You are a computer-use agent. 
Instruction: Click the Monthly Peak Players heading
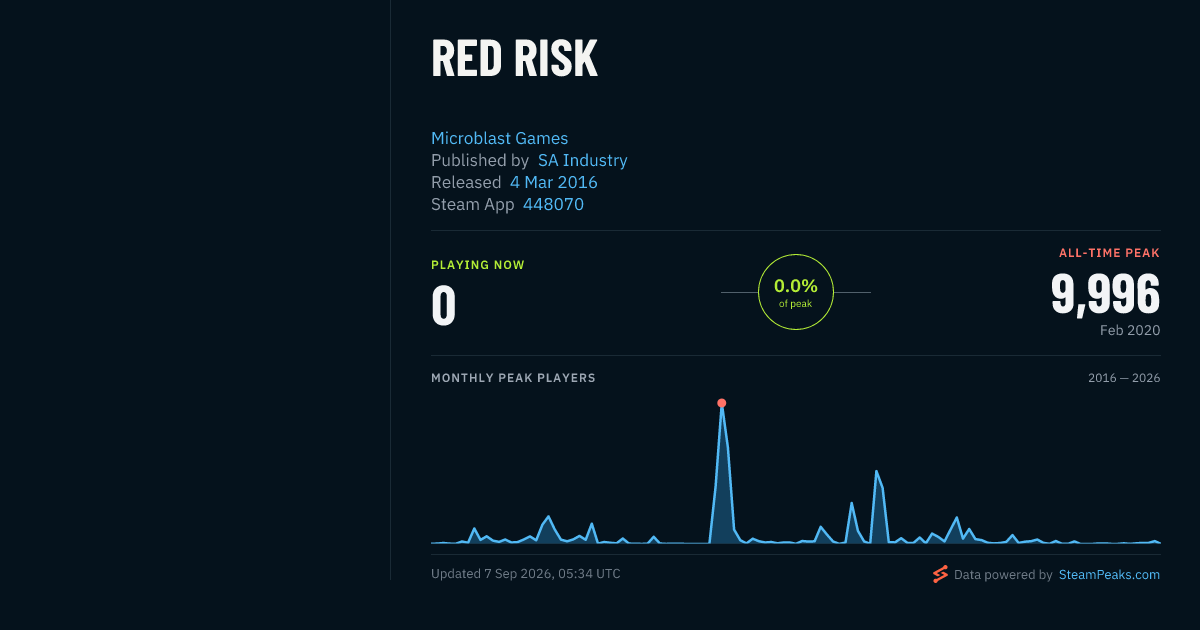pyautogui.click(x=513, y=378)
